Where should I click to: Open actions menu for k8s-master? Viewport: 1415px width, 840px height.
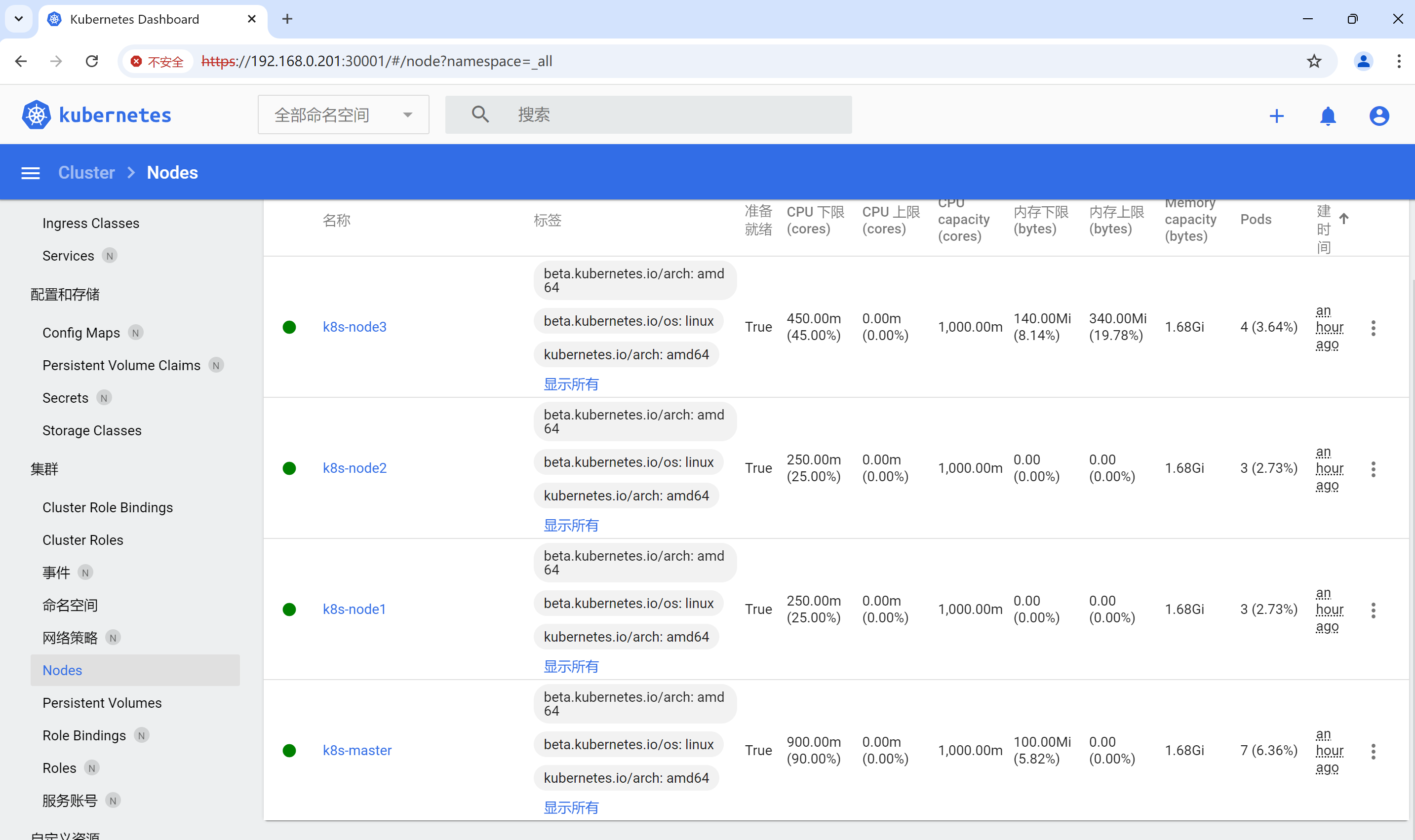(x=1373, y=751)
